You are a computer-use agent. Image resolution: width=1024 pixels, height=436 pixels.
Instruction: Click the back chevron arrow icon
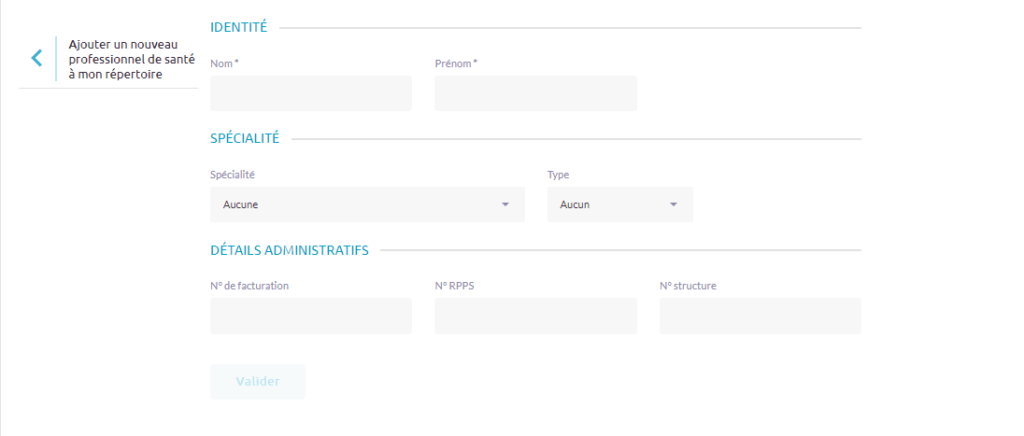(x=37, y=58)
